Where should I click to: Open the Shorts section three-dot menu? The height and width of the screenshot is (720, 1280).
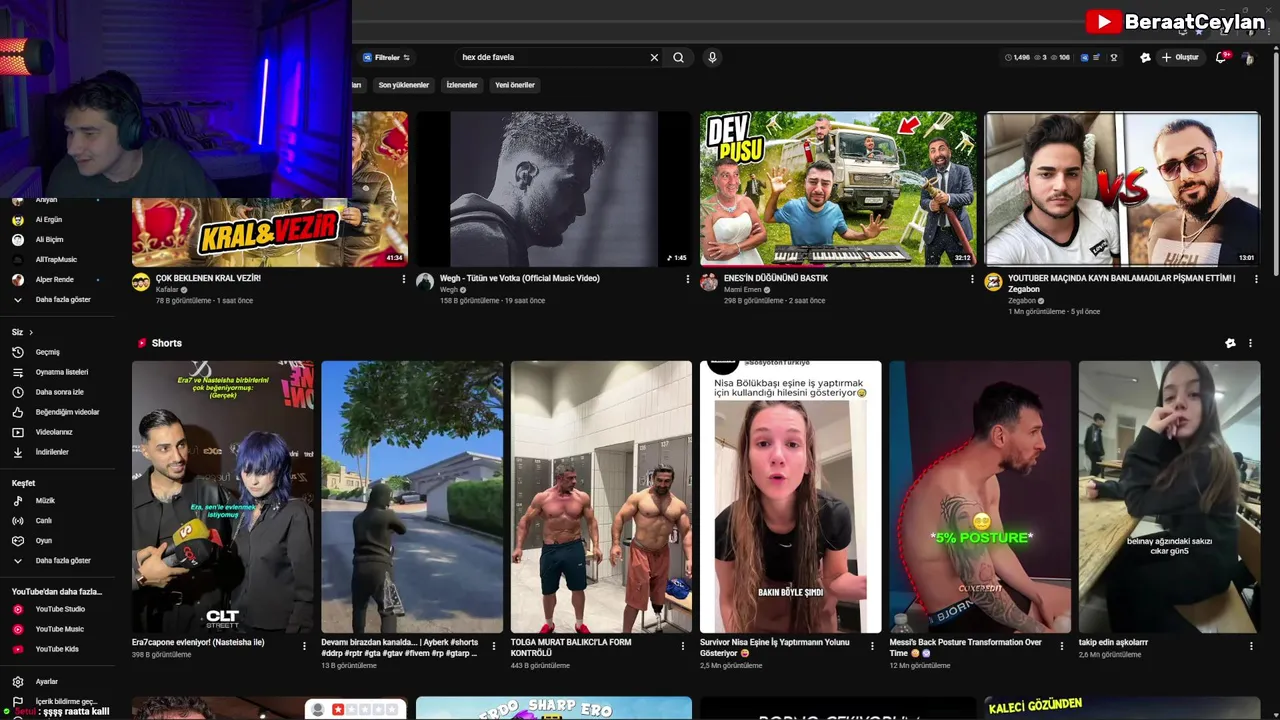(x=1250, y=343)
